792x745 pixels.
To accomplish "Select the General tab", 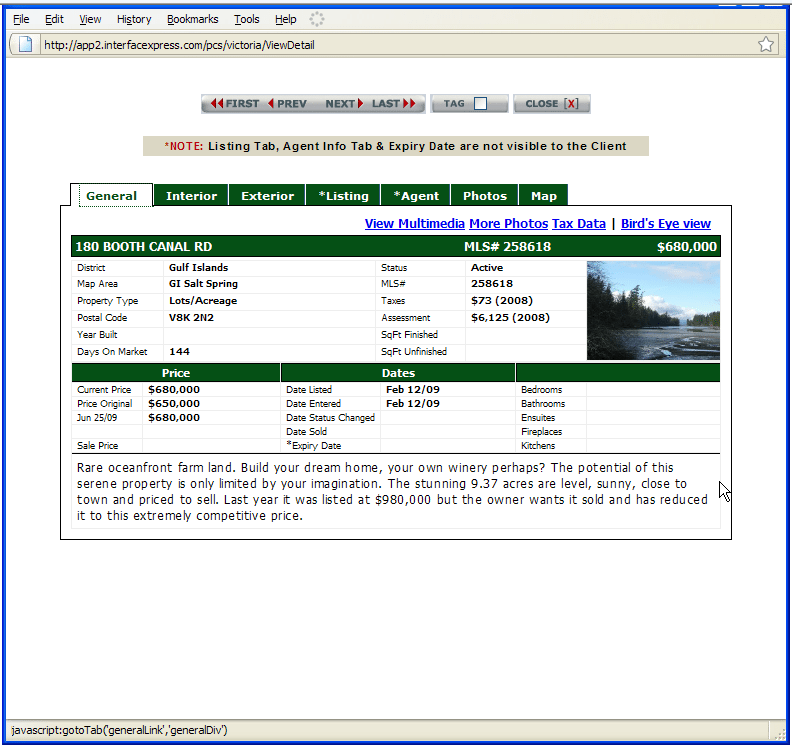I will click(x=111, y=195).
